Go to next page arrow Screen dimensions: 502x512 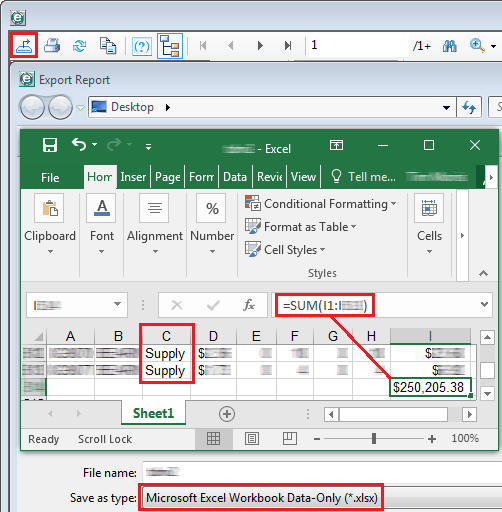pyautogui.click(x=260, y=45)
